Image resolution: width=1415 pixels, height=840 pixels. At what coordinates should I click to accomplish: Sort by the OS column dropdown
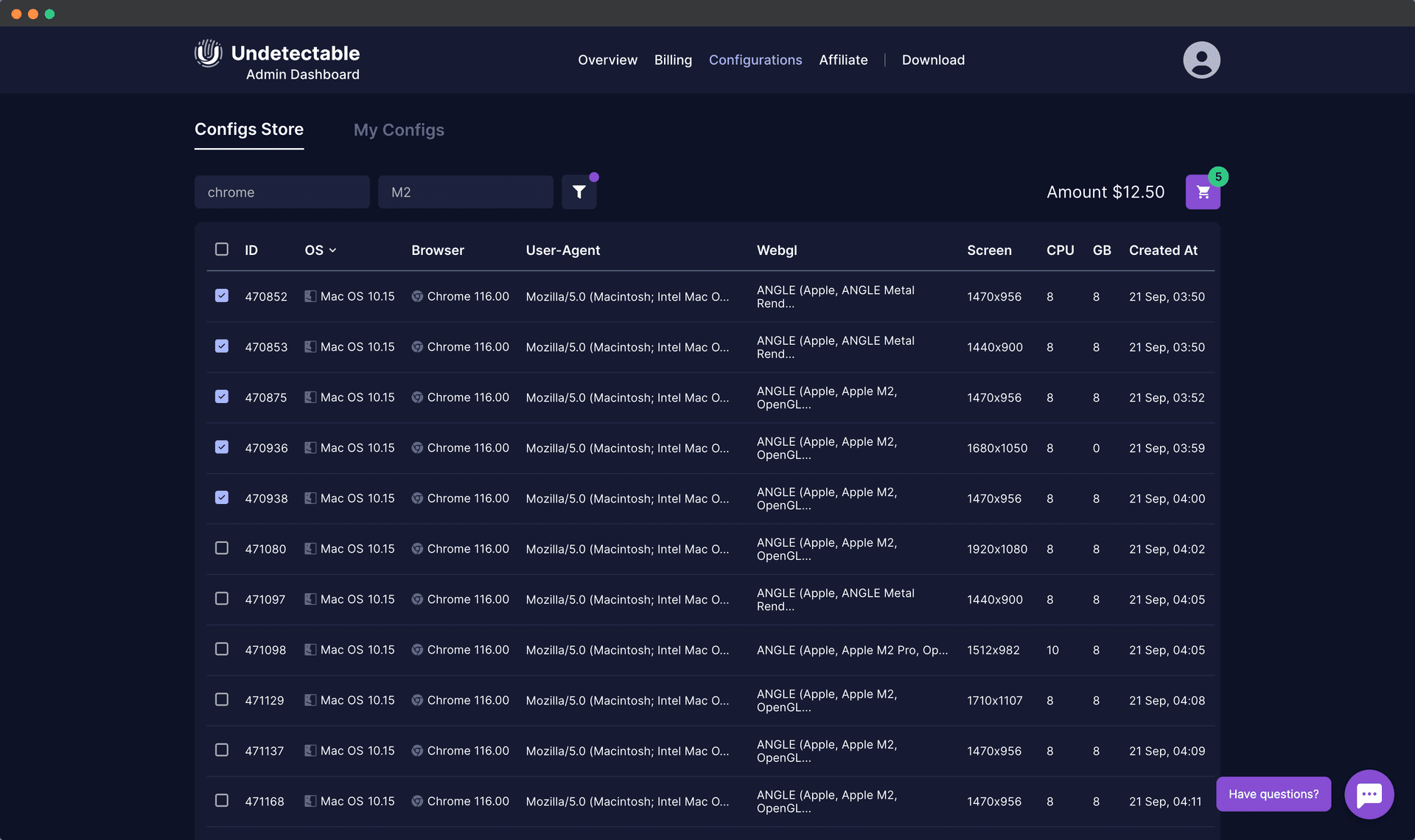coord(321,251)
